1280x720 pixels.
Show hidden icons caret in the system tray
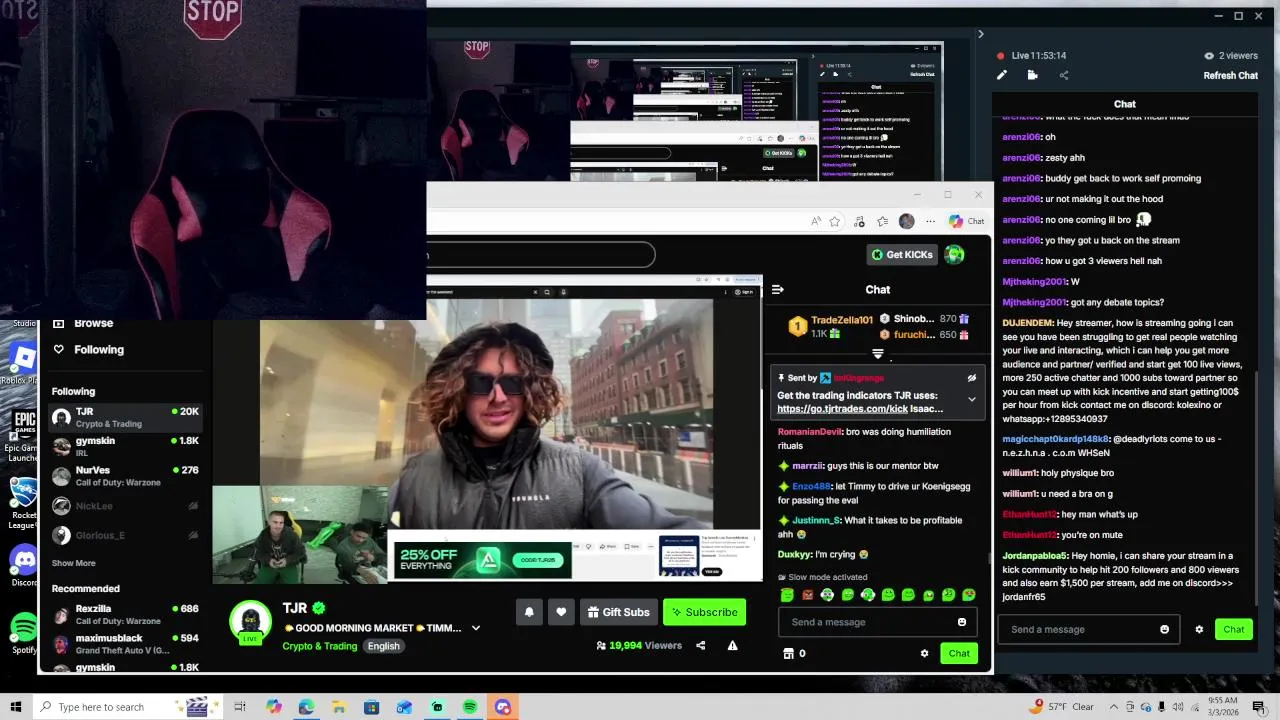[x=1114, y=707]
